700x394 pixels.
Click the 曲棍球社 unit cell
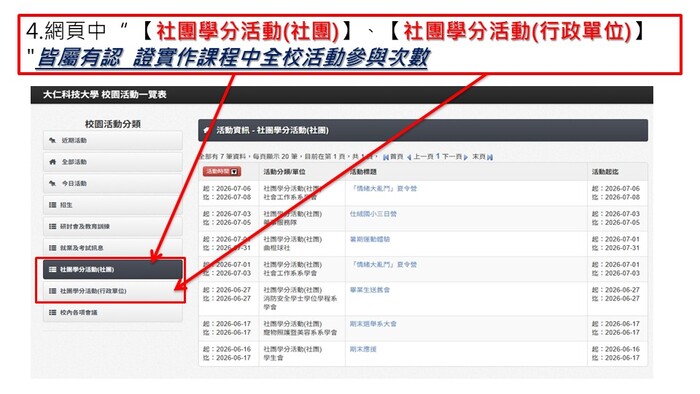click(x=277, y=248)
